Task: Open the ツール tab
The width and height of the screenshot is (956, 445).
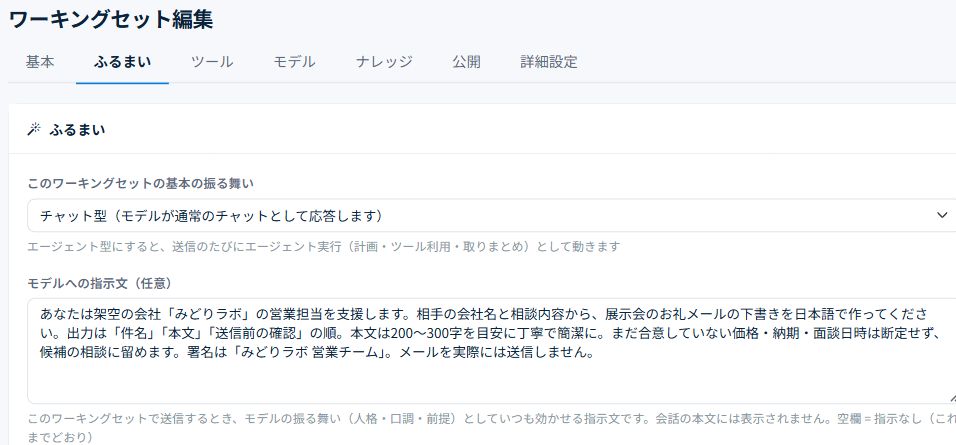Action: coord(212,62)
